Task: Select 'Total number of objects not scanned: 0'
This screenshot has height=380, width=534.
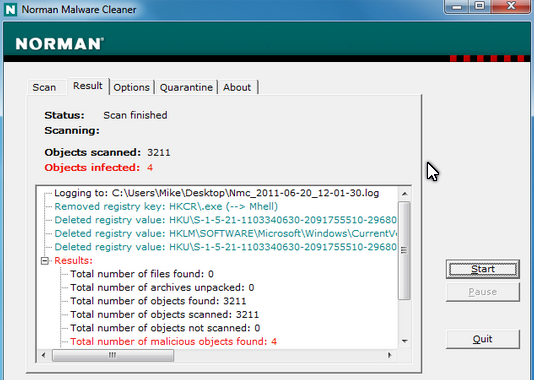Action: (x=165, y=328)
